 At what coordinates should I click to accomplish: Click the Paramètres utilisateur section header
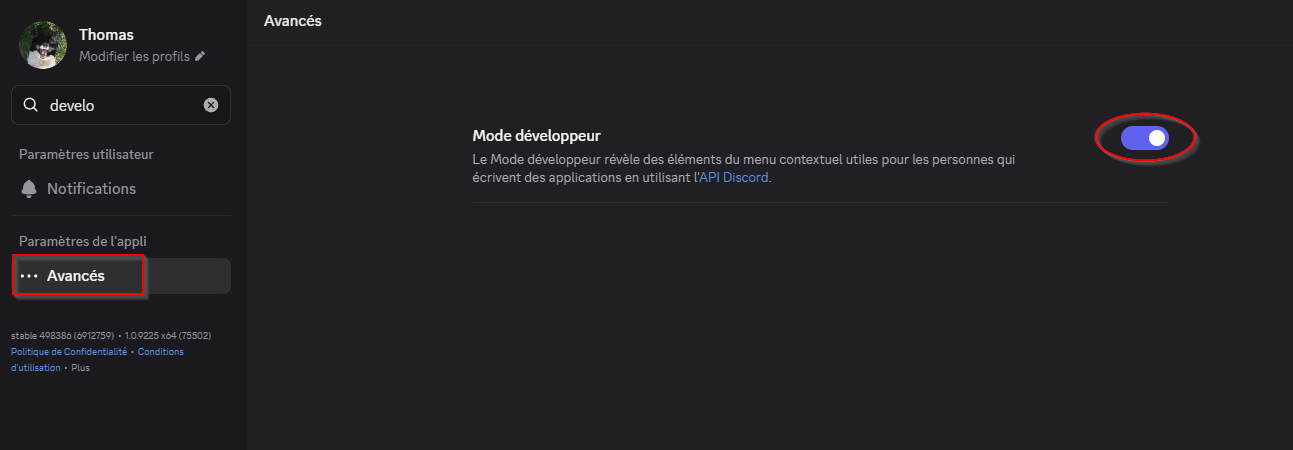point(86,154)
